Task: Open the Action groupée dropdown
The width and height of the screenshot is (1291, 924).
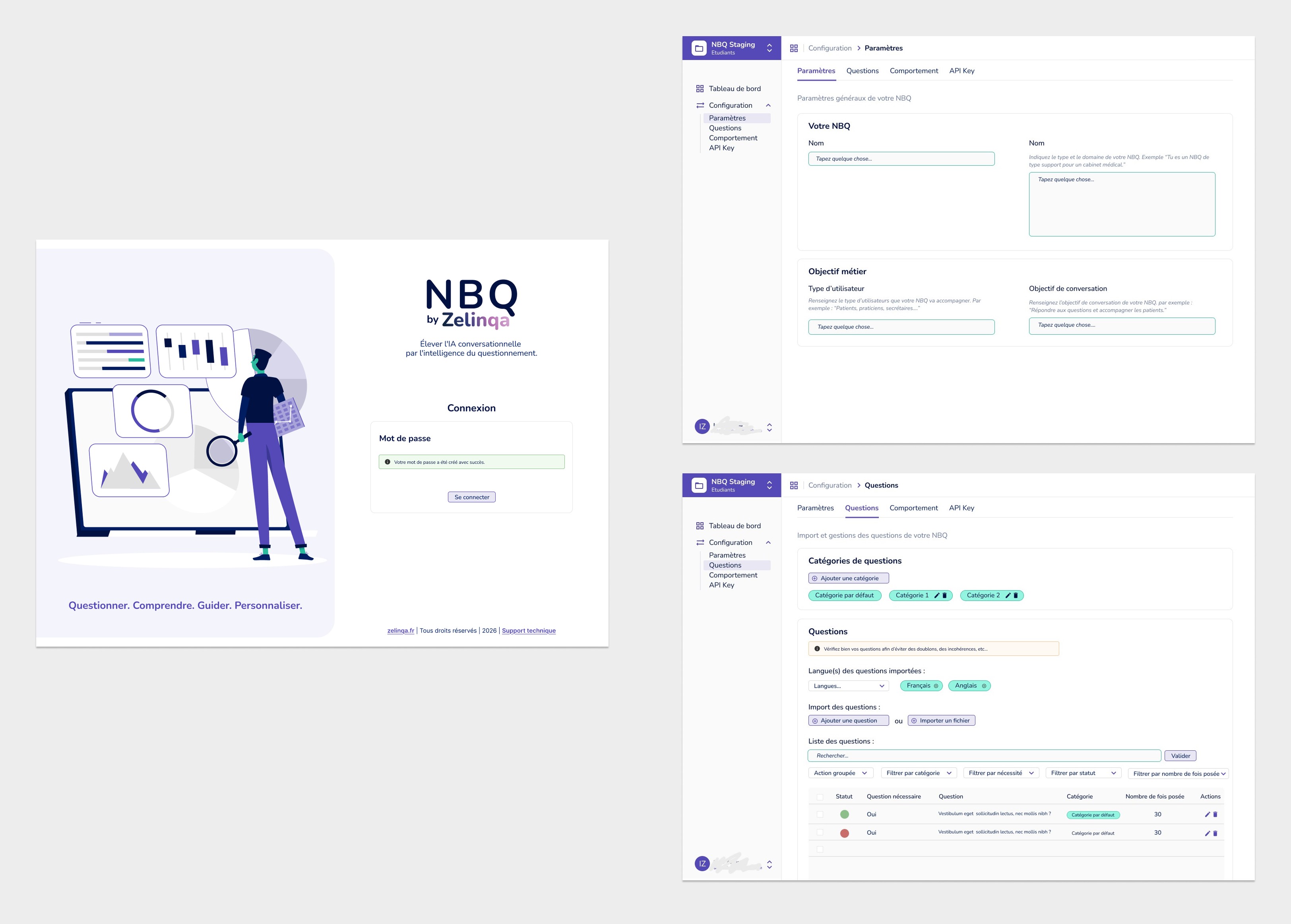Action: (x=840, y=773)
